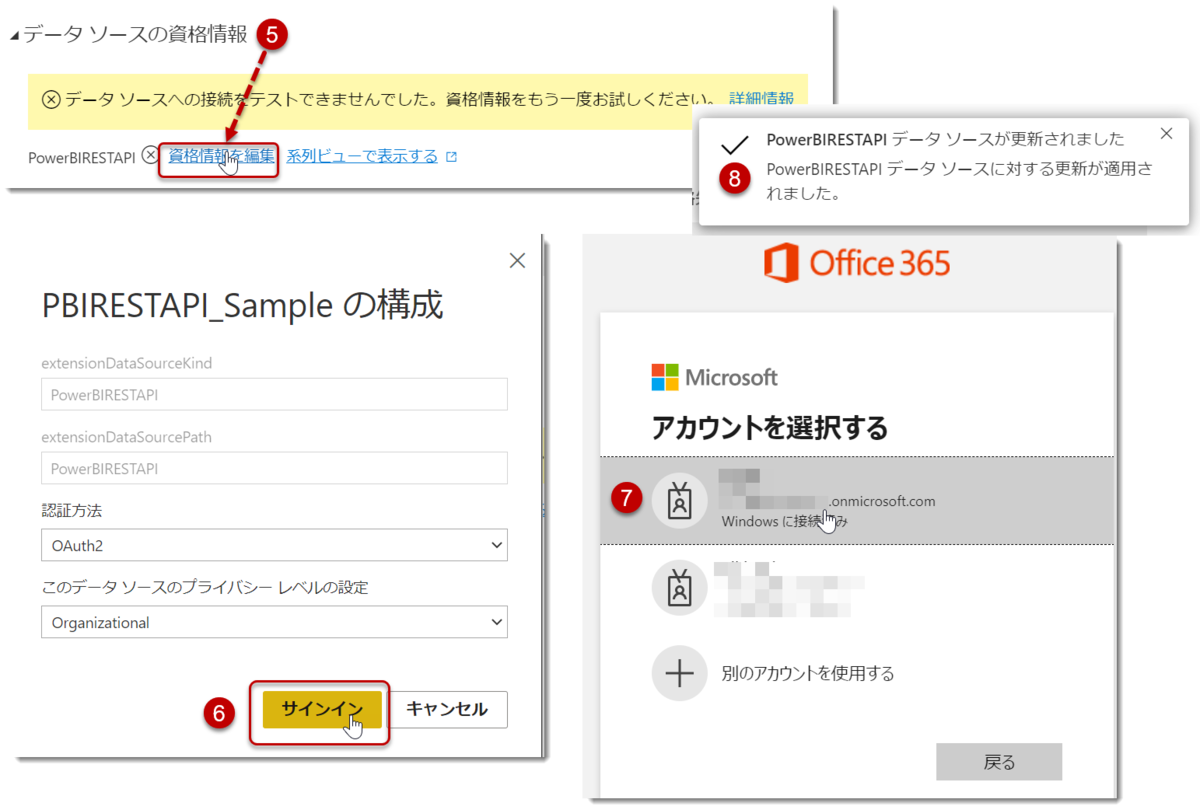This screenshot has height=810, width=1200.
Task: Choose 別のアカウントを使用する
Action: [807, 673]
